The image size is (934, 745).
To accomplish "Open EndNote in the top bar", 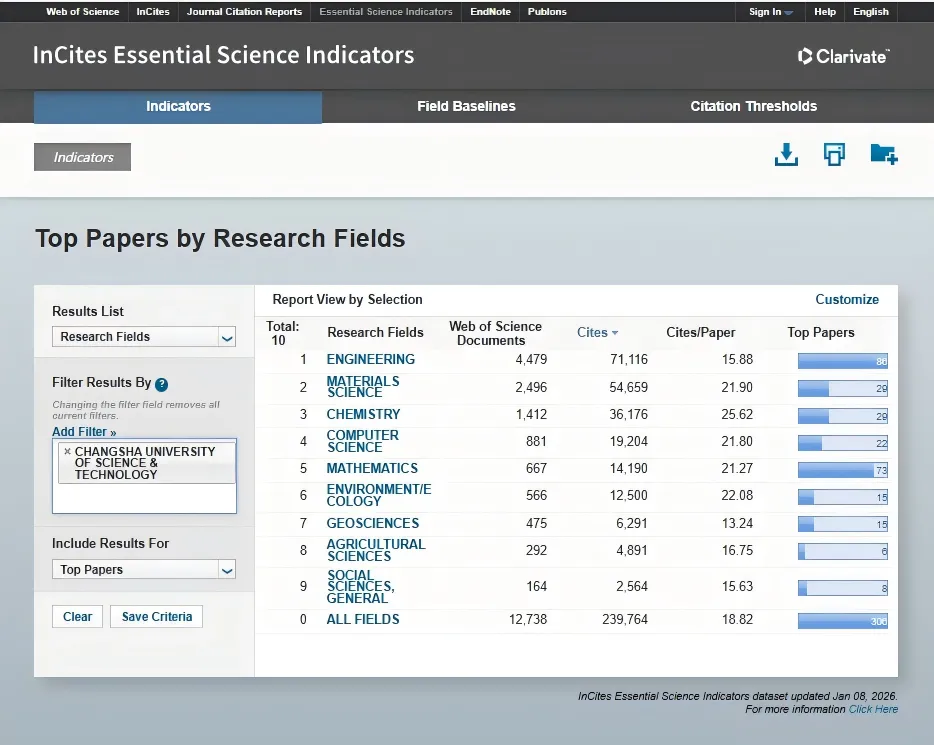I will tap(490, 12).
